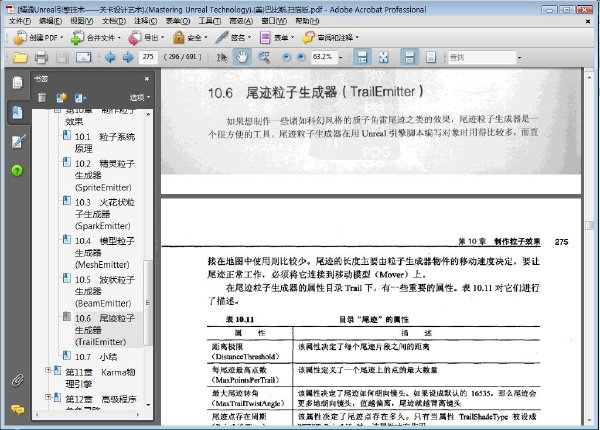
Task: Click the email envelope icon
Action: [83, 58]
